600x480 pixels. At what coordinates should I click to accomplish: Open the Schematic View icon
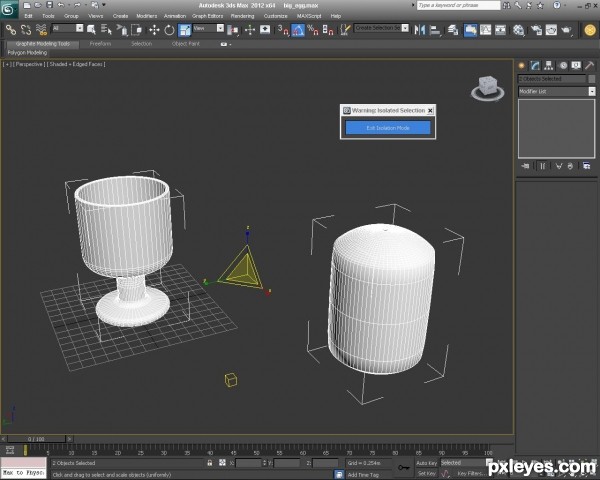[501, 29]
